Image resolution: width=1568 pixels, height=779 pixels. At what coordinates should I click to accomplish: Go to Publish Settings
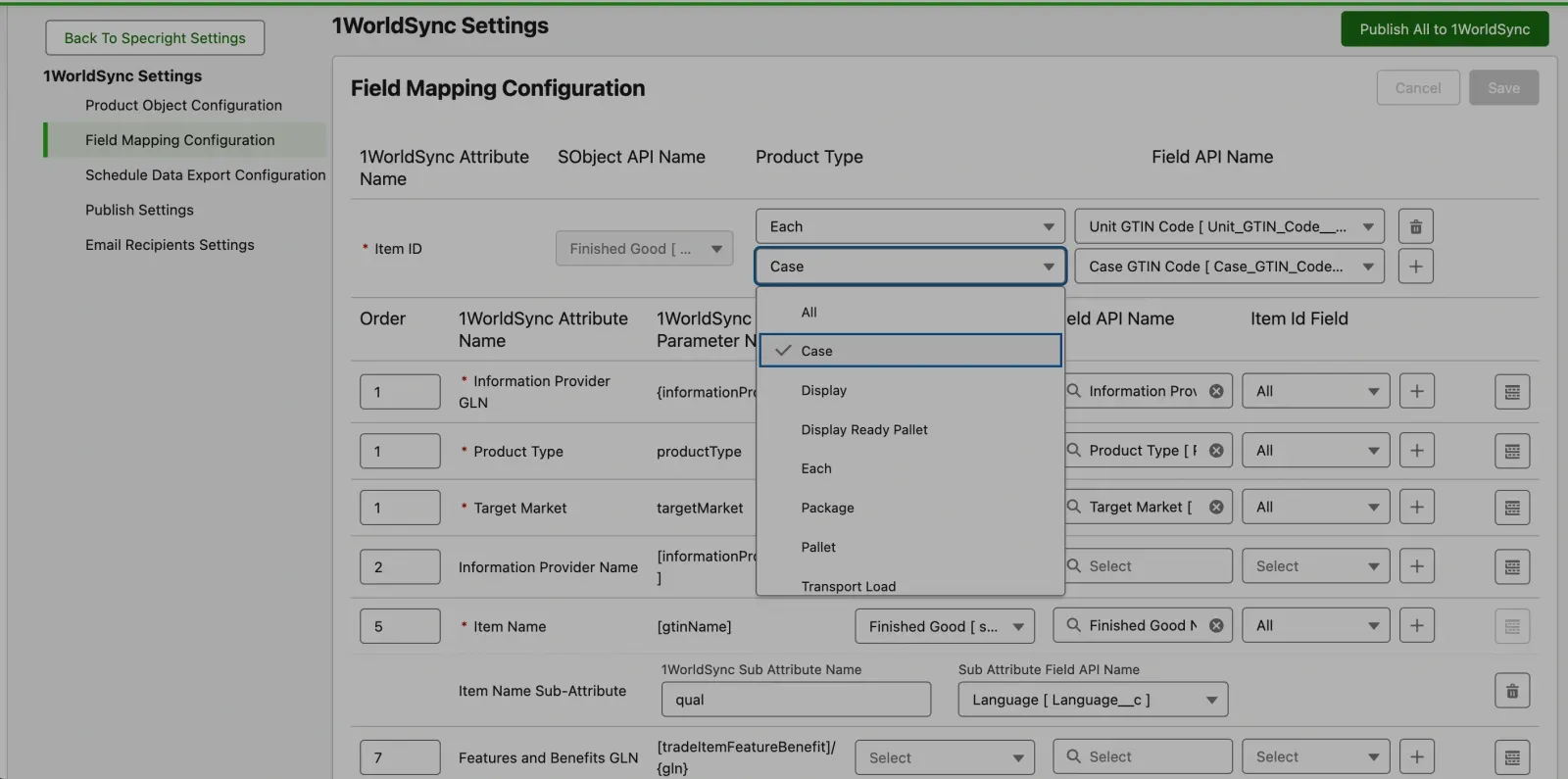point(139,210)
